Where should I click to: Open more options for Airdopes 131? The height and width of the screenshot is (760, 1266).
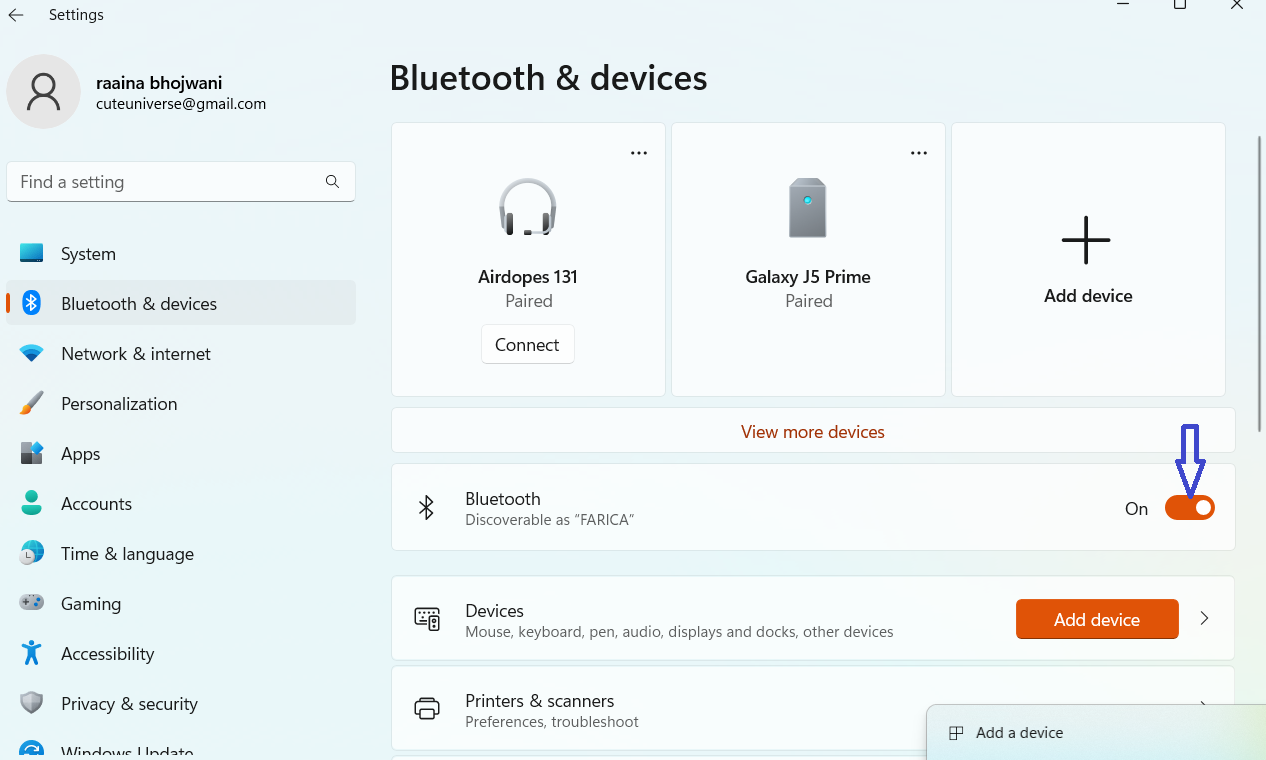(639, 153)
